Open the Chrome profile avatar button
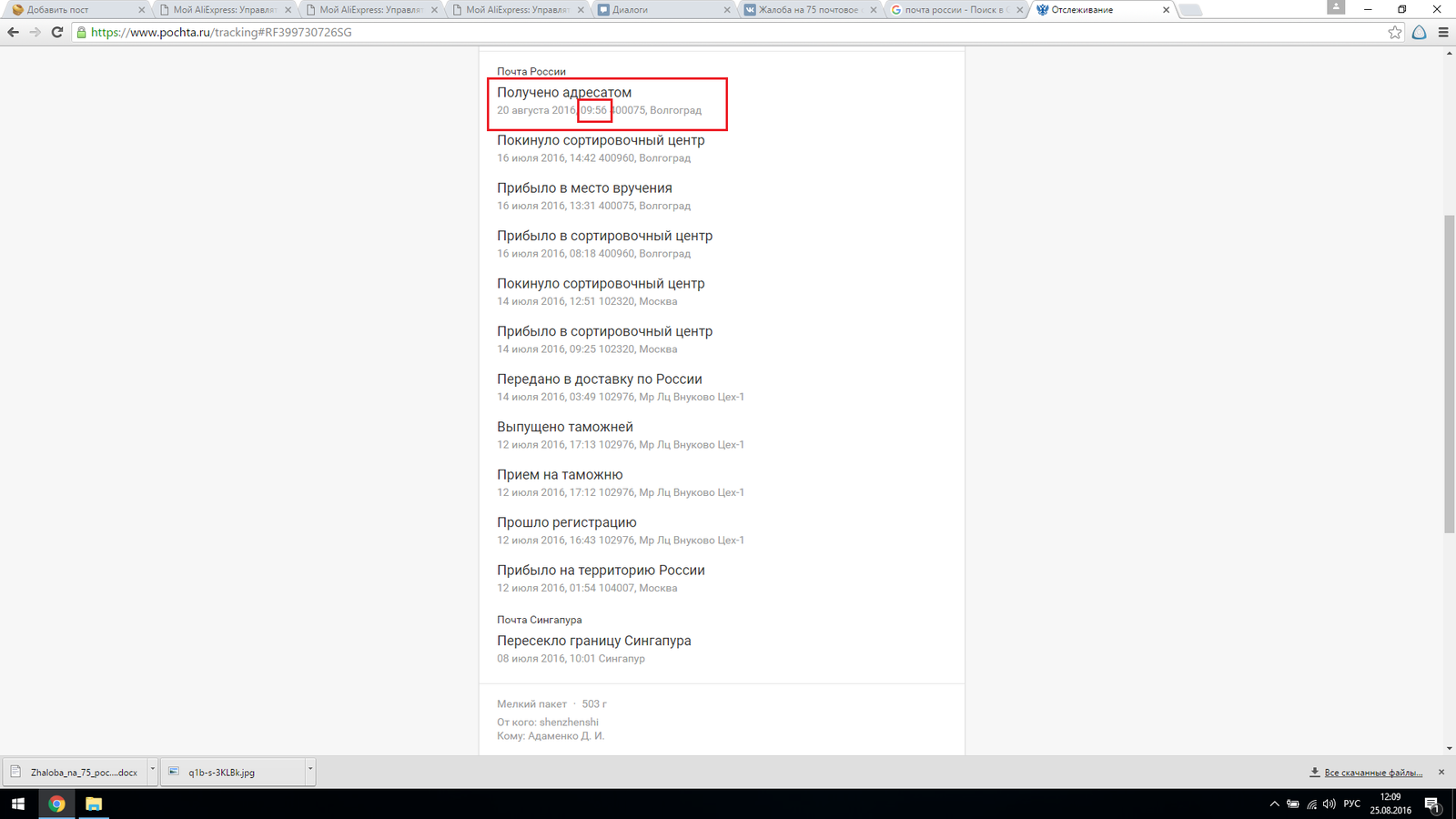This screenshot has width=1456, height=819. tap(1336, 6)
